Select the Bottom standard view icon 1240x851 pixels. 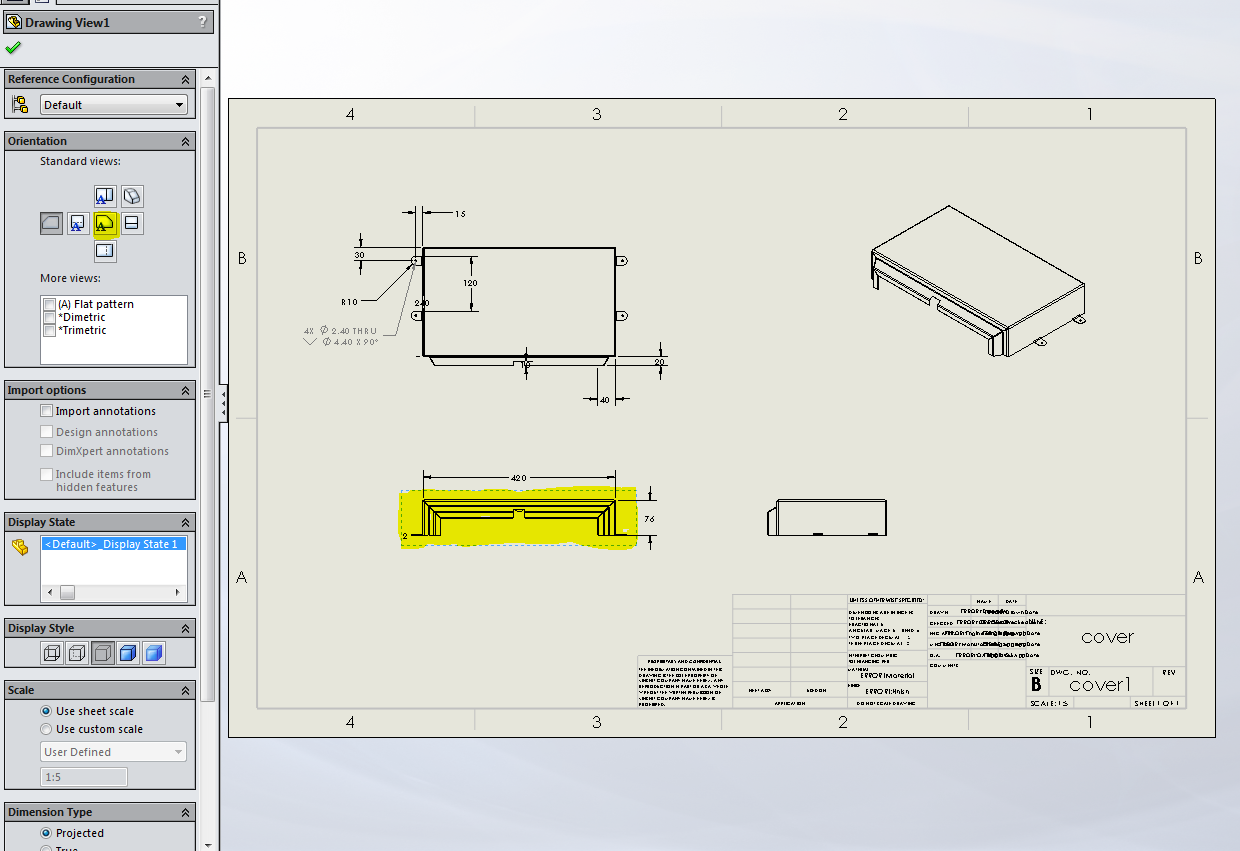pyautogui.click(x=105, y=250)
